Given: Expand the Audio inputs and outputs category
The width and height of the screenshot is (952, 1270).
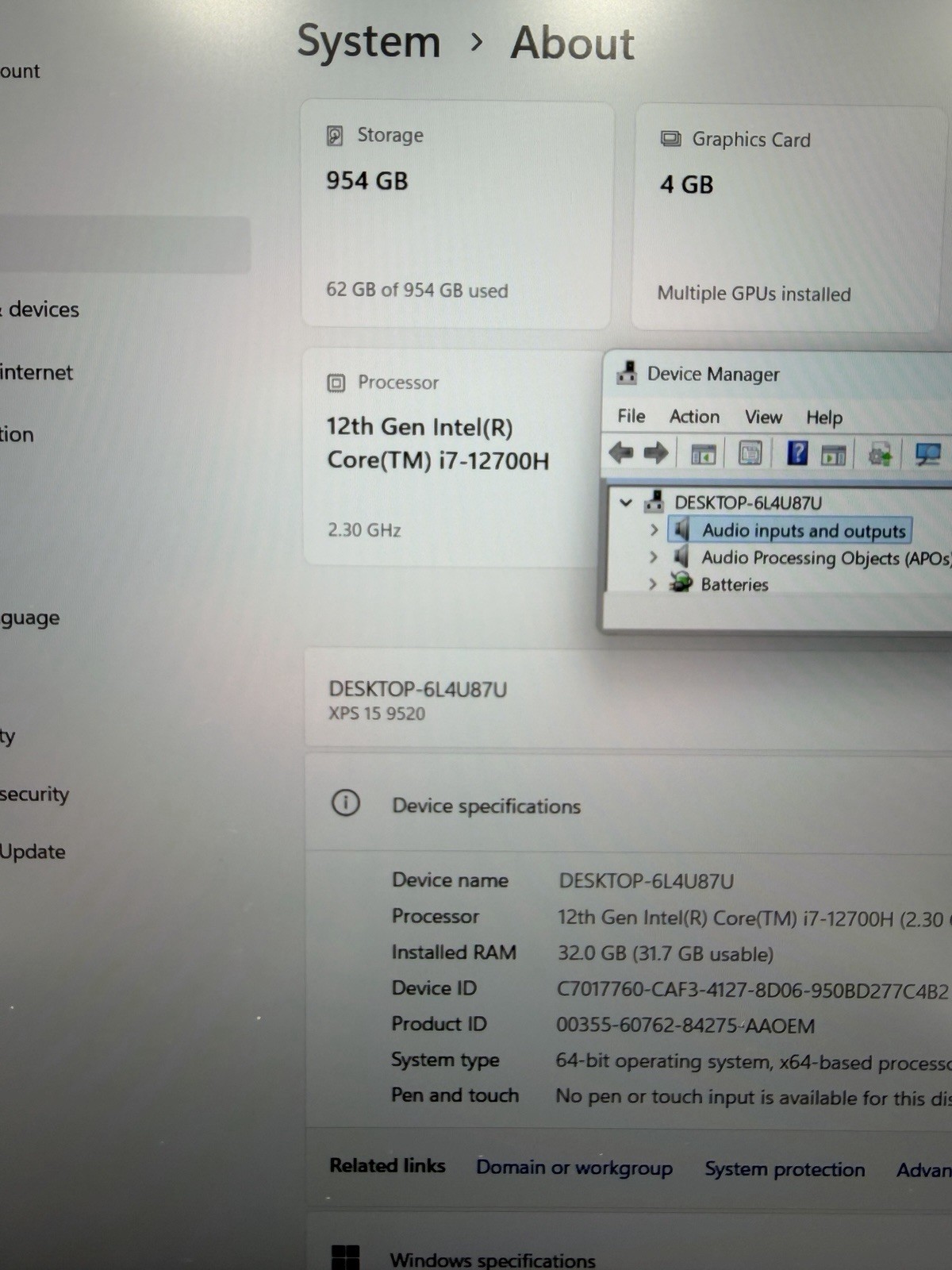Looking at the screenshot, I should point(654,529).
